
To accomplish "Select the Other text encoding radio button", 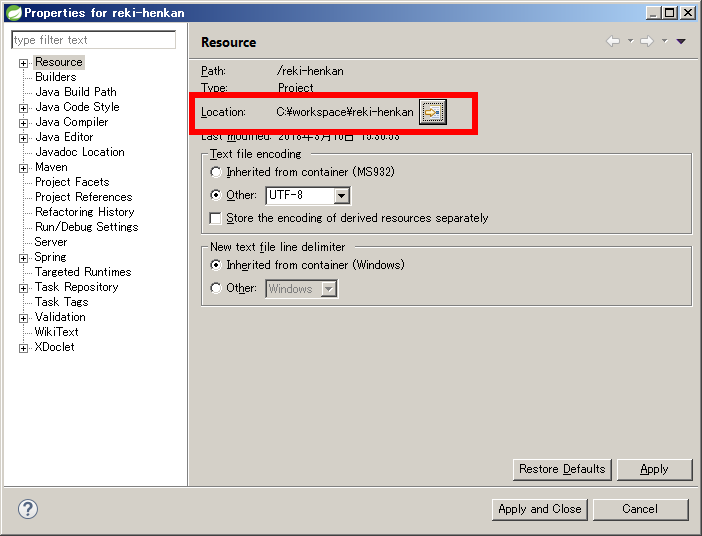I will (x=216, y=195).
